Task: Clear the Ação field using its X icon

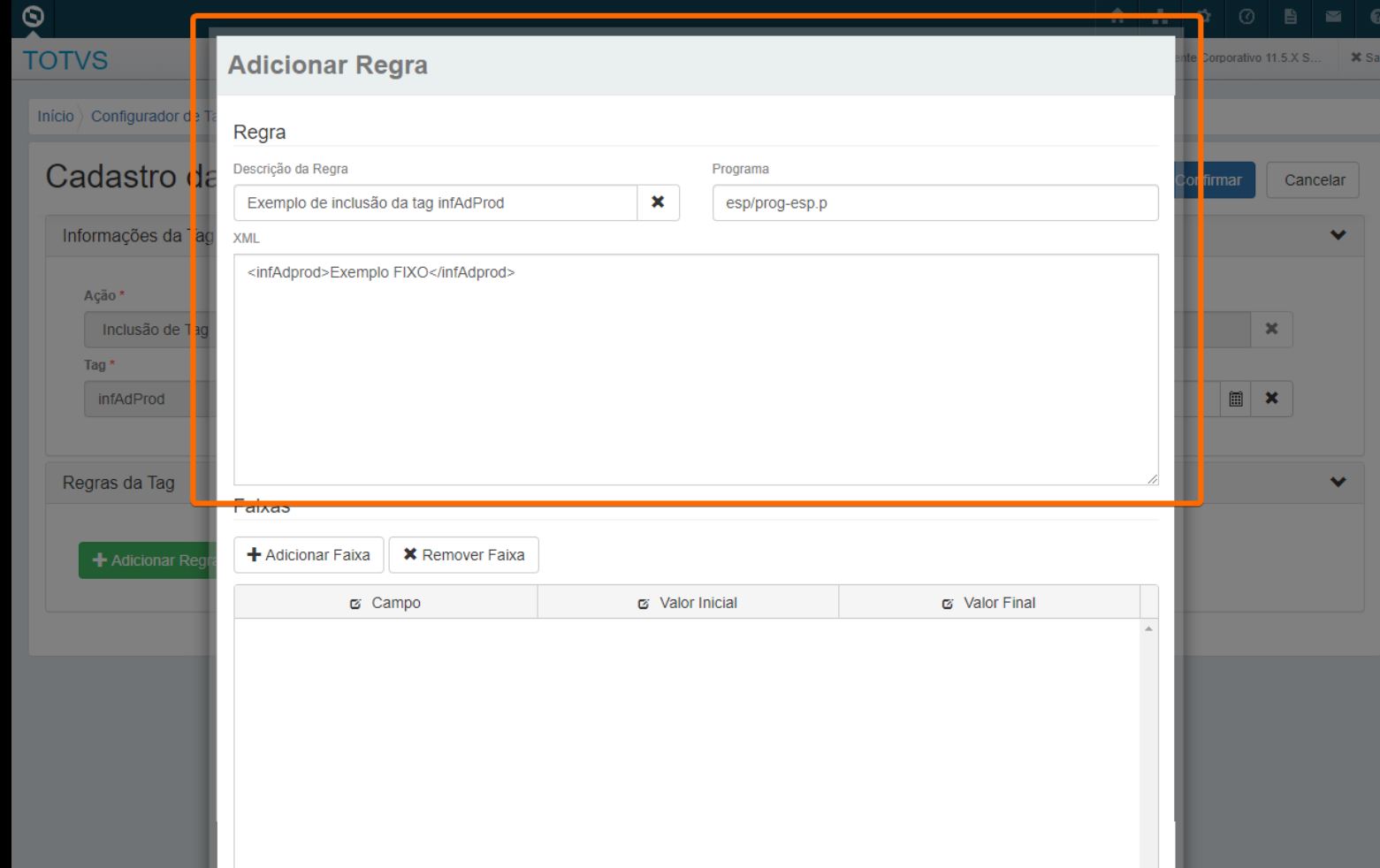Action: click(1271, 329)
